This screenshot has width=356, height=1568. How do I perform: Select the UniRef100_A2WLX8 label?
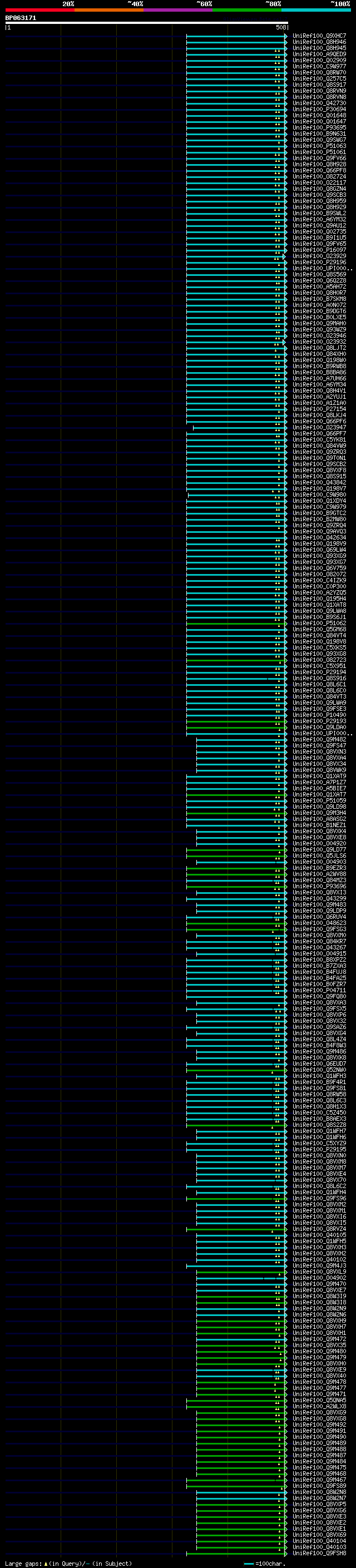pos(319,1407)
